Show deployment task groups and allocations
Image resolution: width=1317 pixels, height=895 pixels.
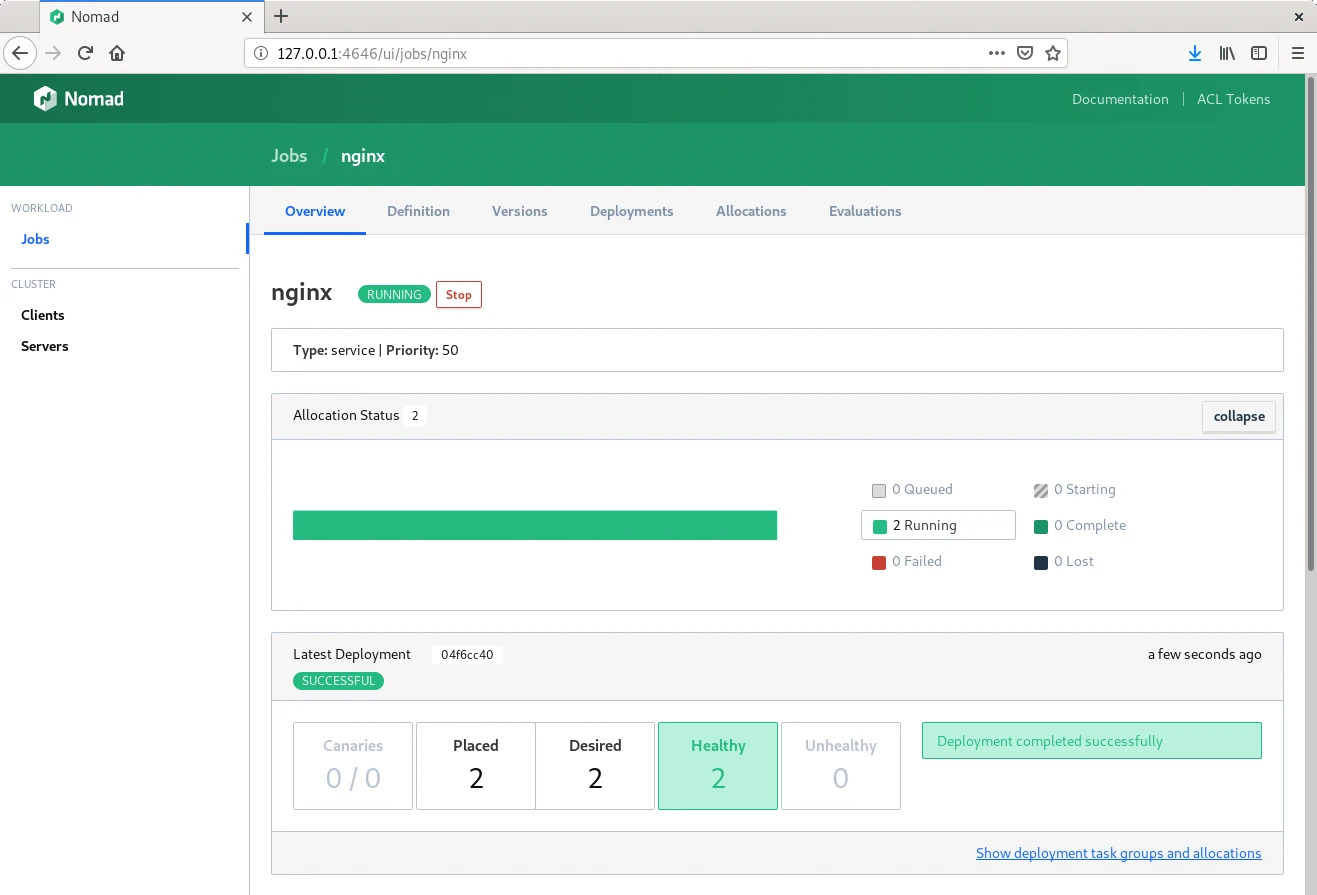pyautogui.click(x=1118, y=853)
